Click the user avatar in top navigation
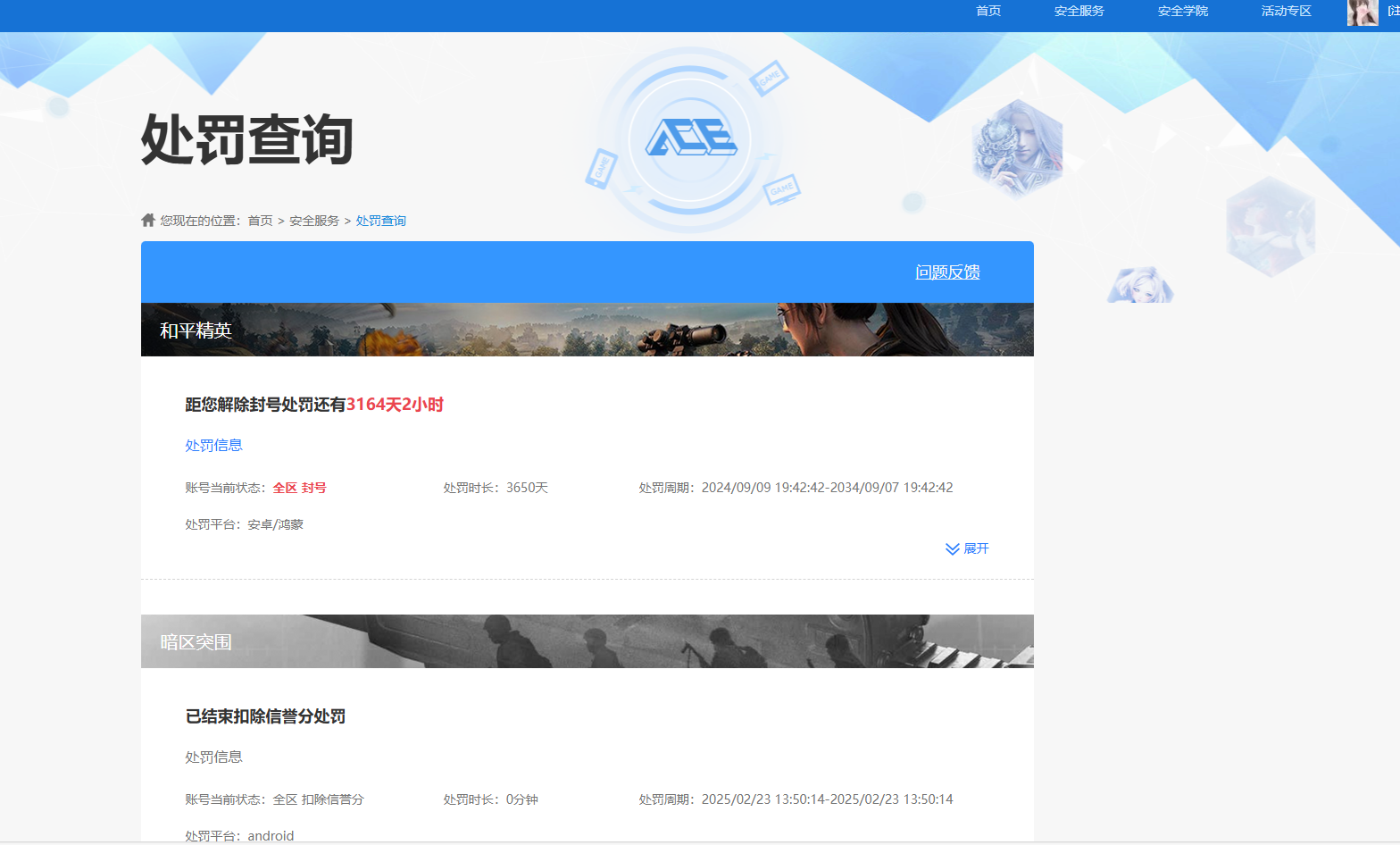The image size is (1400, 845). coord(1362,13)
